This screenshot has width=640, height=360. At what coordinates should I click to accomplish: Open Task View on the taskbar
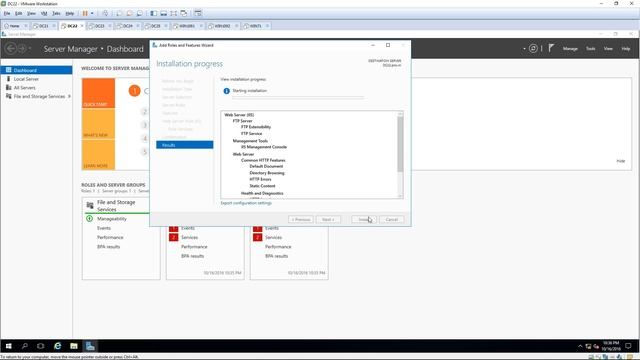(41, 346)
